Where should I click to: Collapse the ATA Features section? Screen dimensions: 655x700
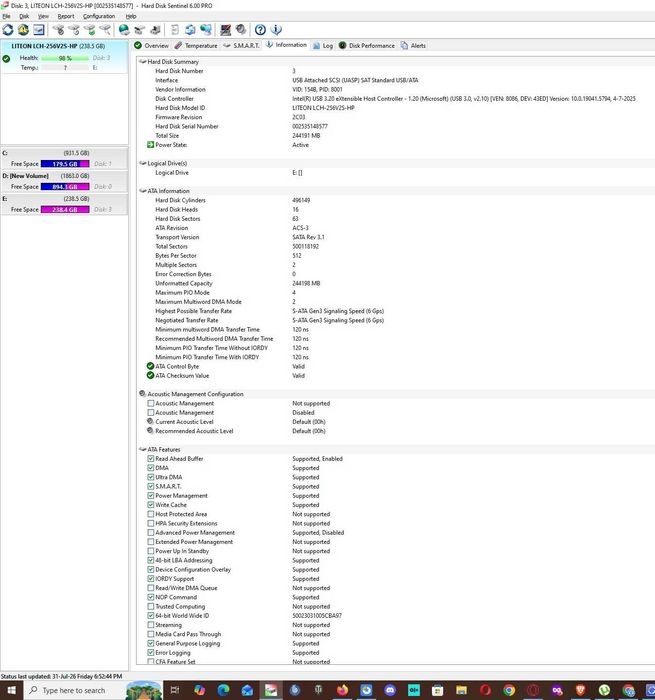click(x=142, y=449)
